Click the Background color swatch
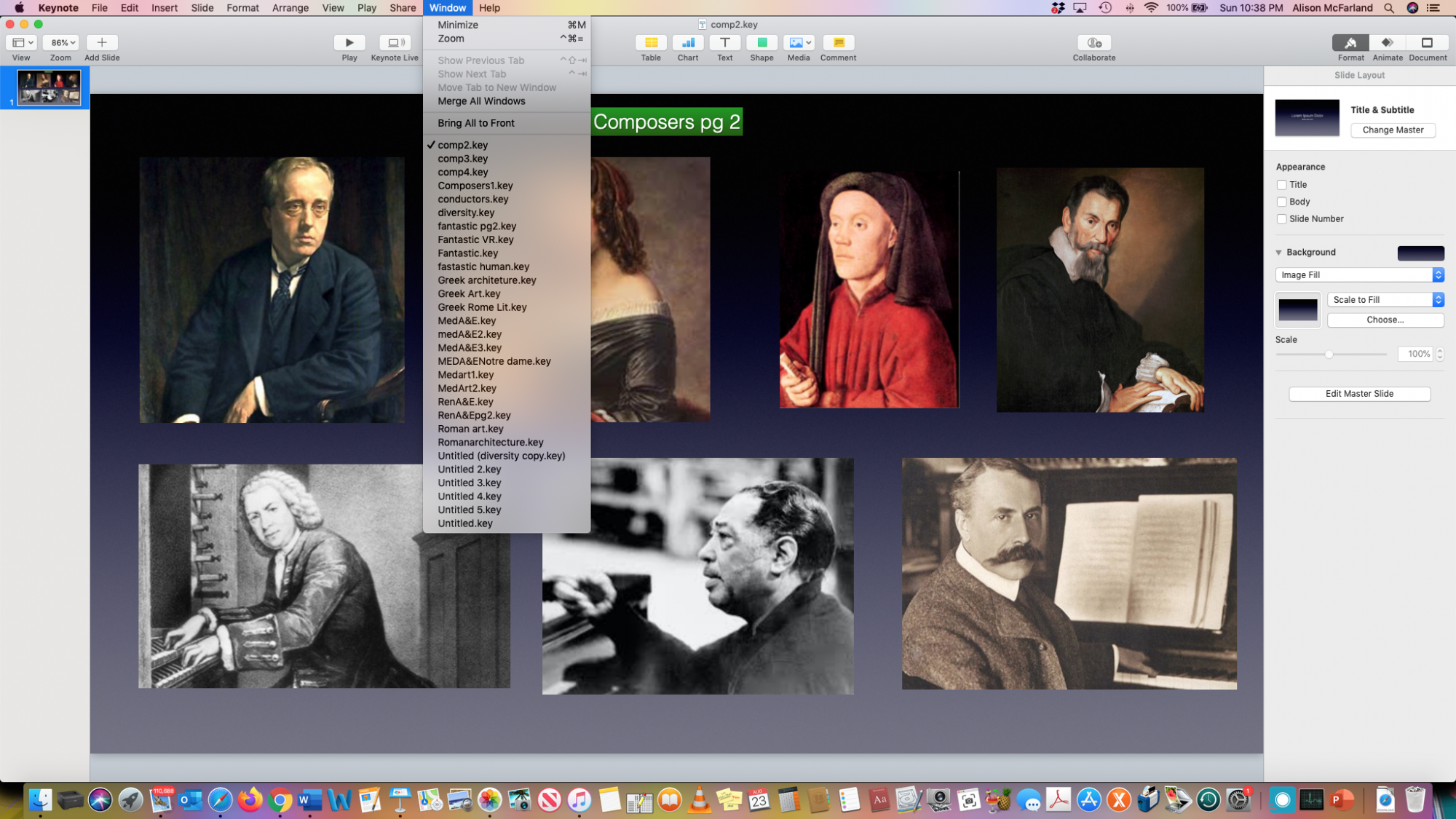The image size is (1456, 819). (x=1420, y=253)
